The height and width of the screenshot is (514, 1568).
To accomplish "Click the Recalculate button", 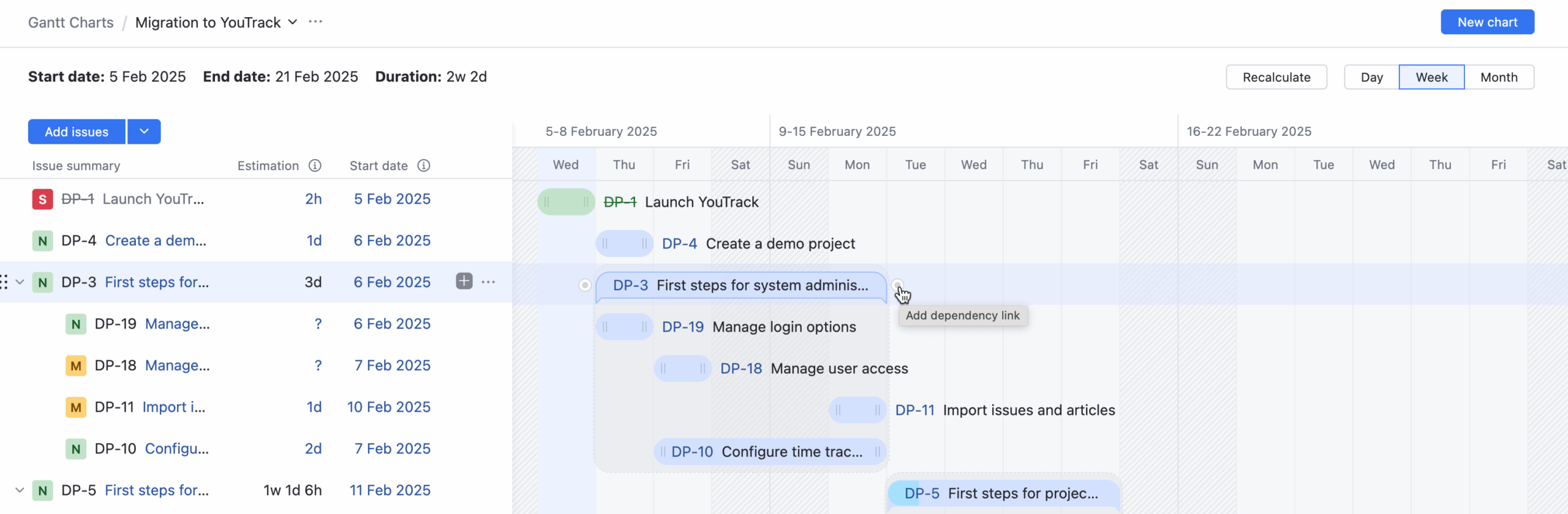I will coord(1276,78).
